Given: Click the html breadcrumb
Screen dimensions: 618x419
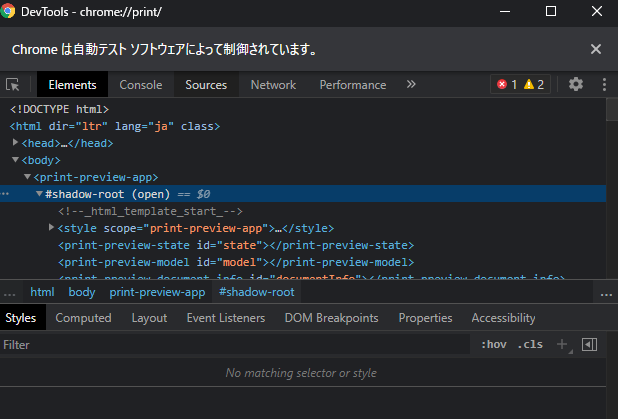Looking at the screenshot, I should tap(42, 292).
